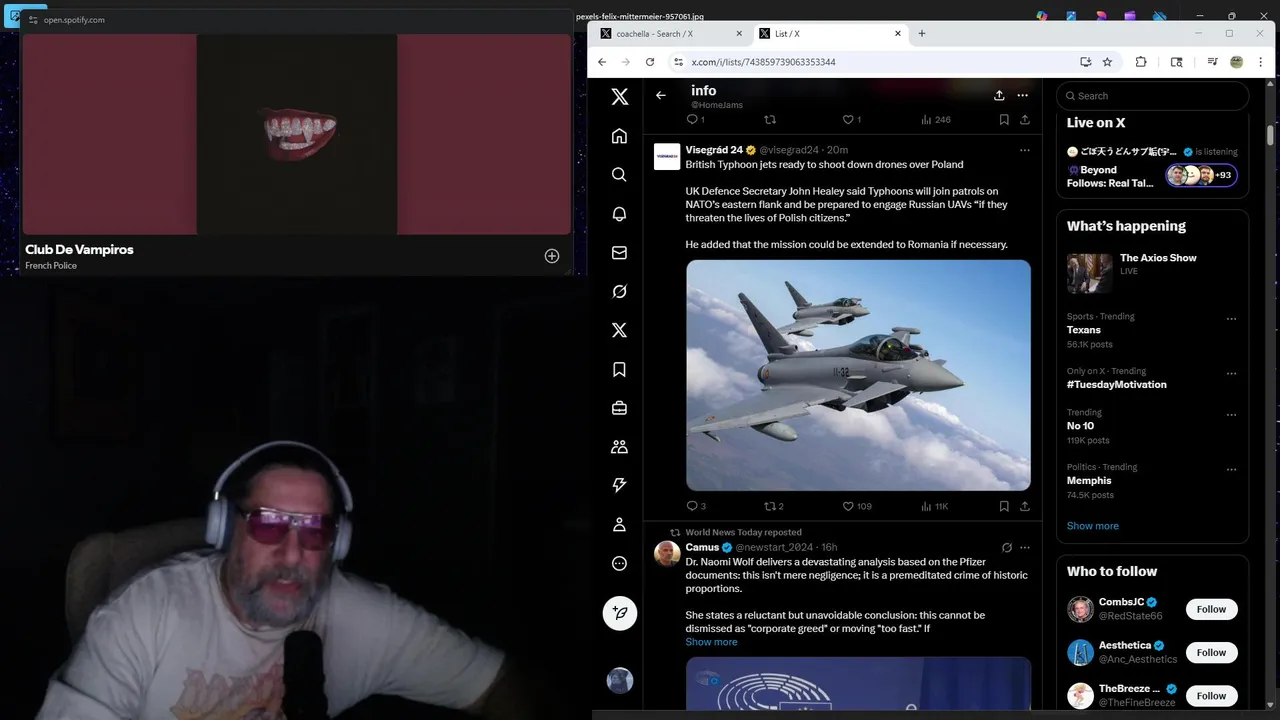Follow TheBreeze account
The width and height of the screenshot is (1280, 720).
pyautogui.click(x=1211, y=695)
